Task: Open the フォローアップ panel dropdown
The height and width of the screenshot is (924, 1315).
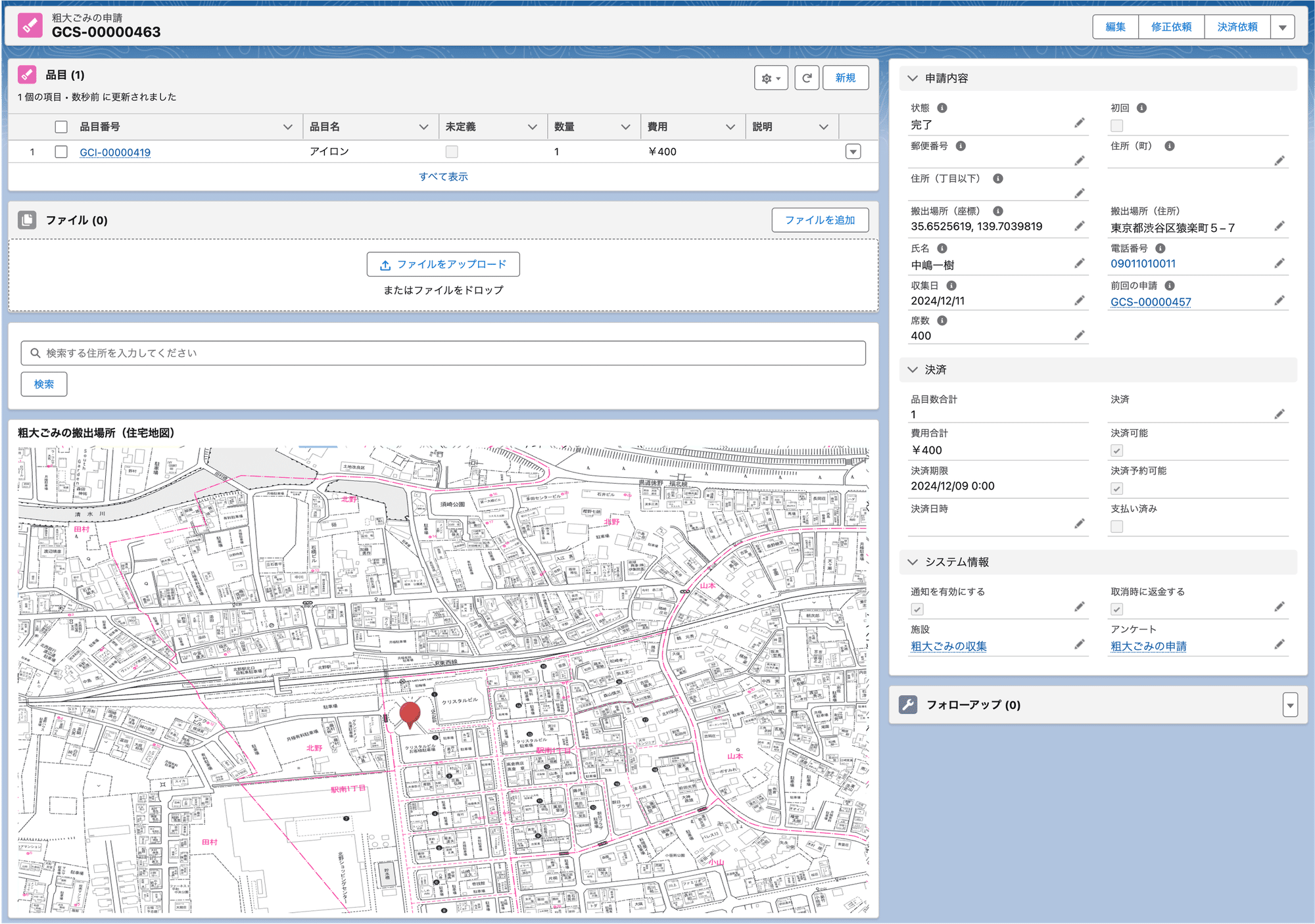Action: coord(1290,705)
